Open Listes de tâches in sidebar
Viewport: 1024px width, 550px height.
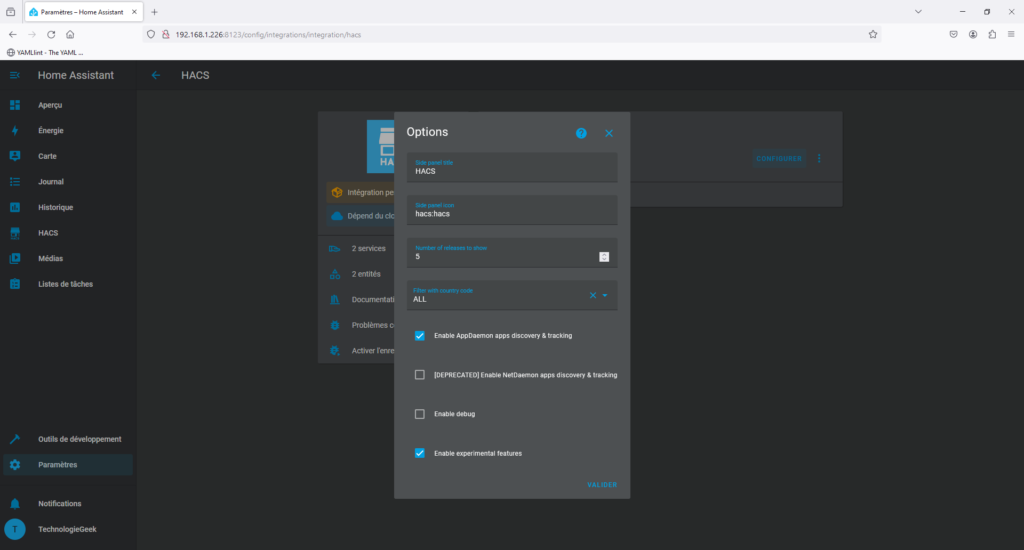pos(65,284)
